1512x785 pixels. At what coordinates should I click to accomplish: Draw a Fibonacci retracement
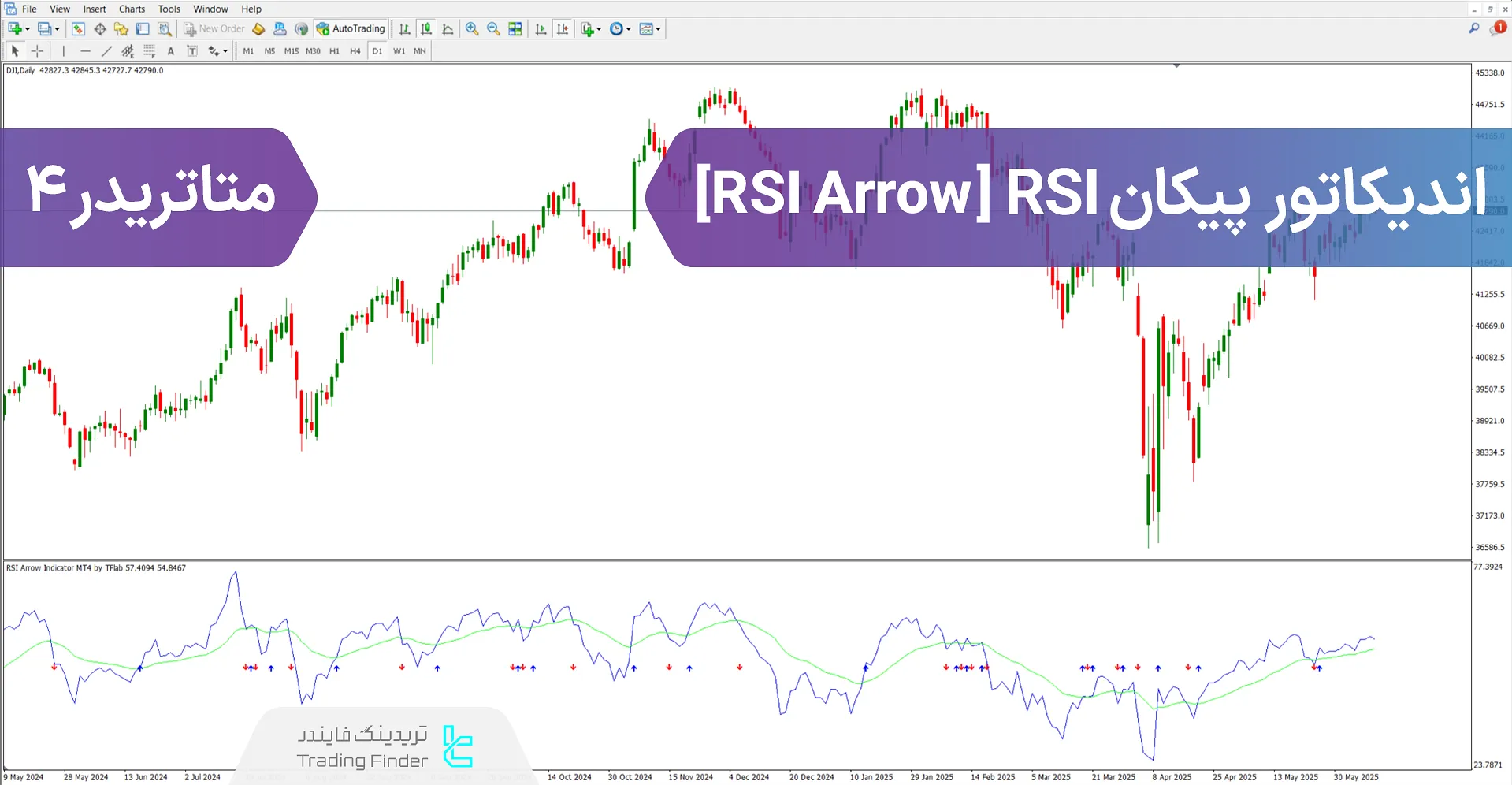point(149,50)
